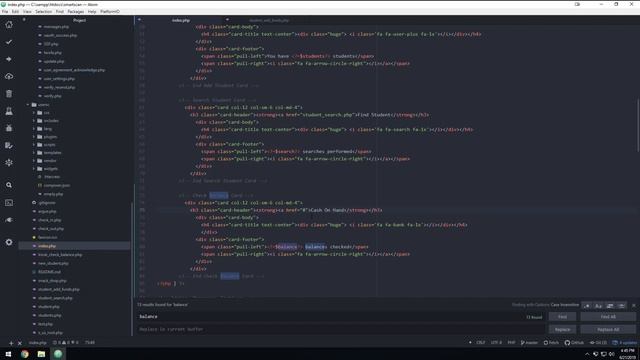Open the terminal icon in left toolbar
Image resolution: width=640 pixels, height=360 pixels.
pos(9,202)
